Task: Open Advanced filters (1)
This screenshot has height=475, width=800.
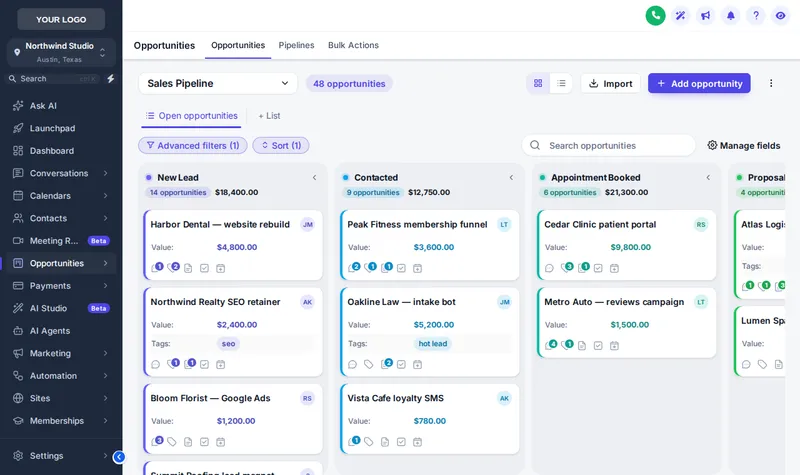Action: pyautogui.click(x=193, y=145)
